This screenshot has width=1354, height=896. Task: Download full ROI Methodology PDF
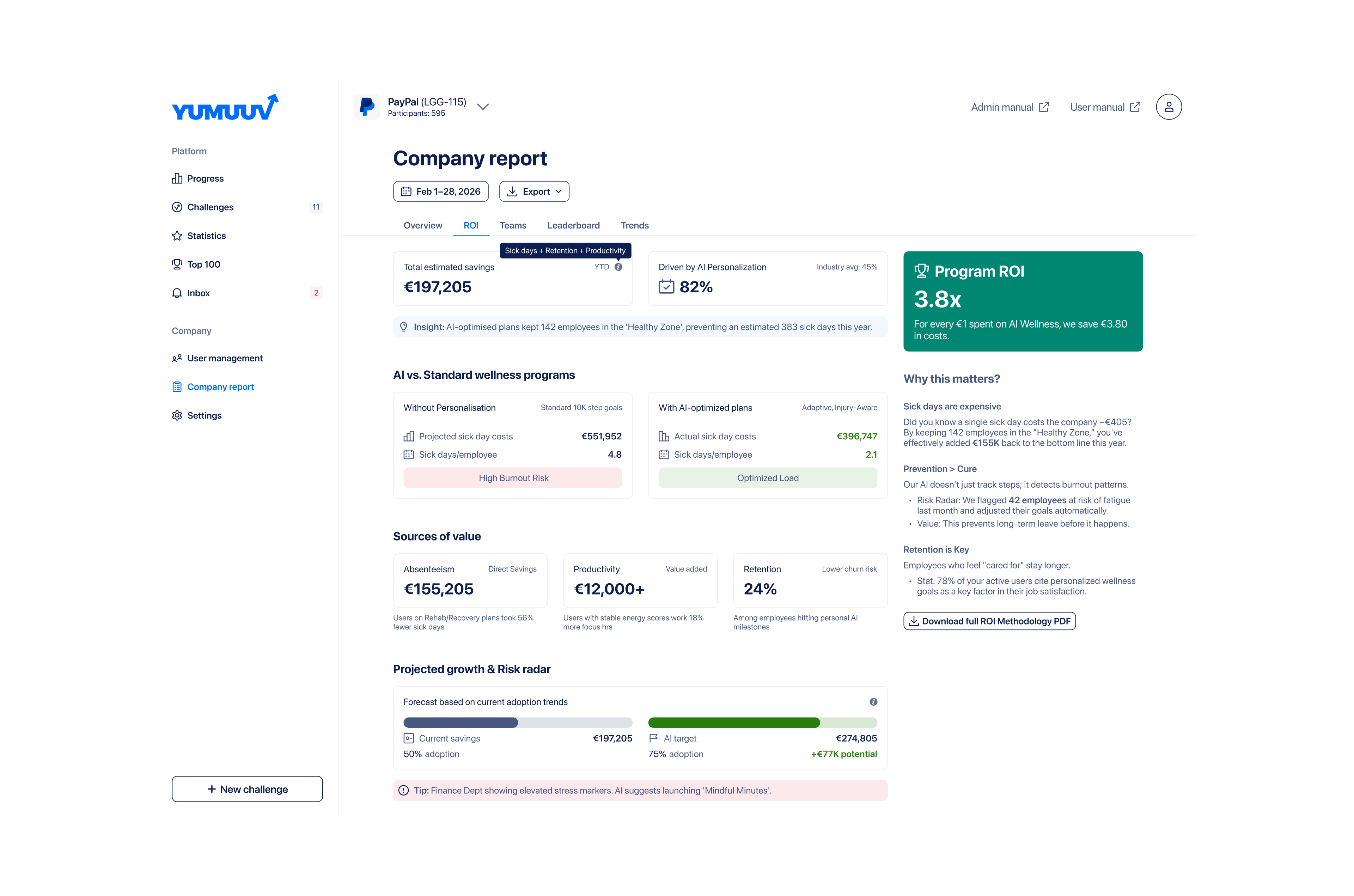pos(989,621)
